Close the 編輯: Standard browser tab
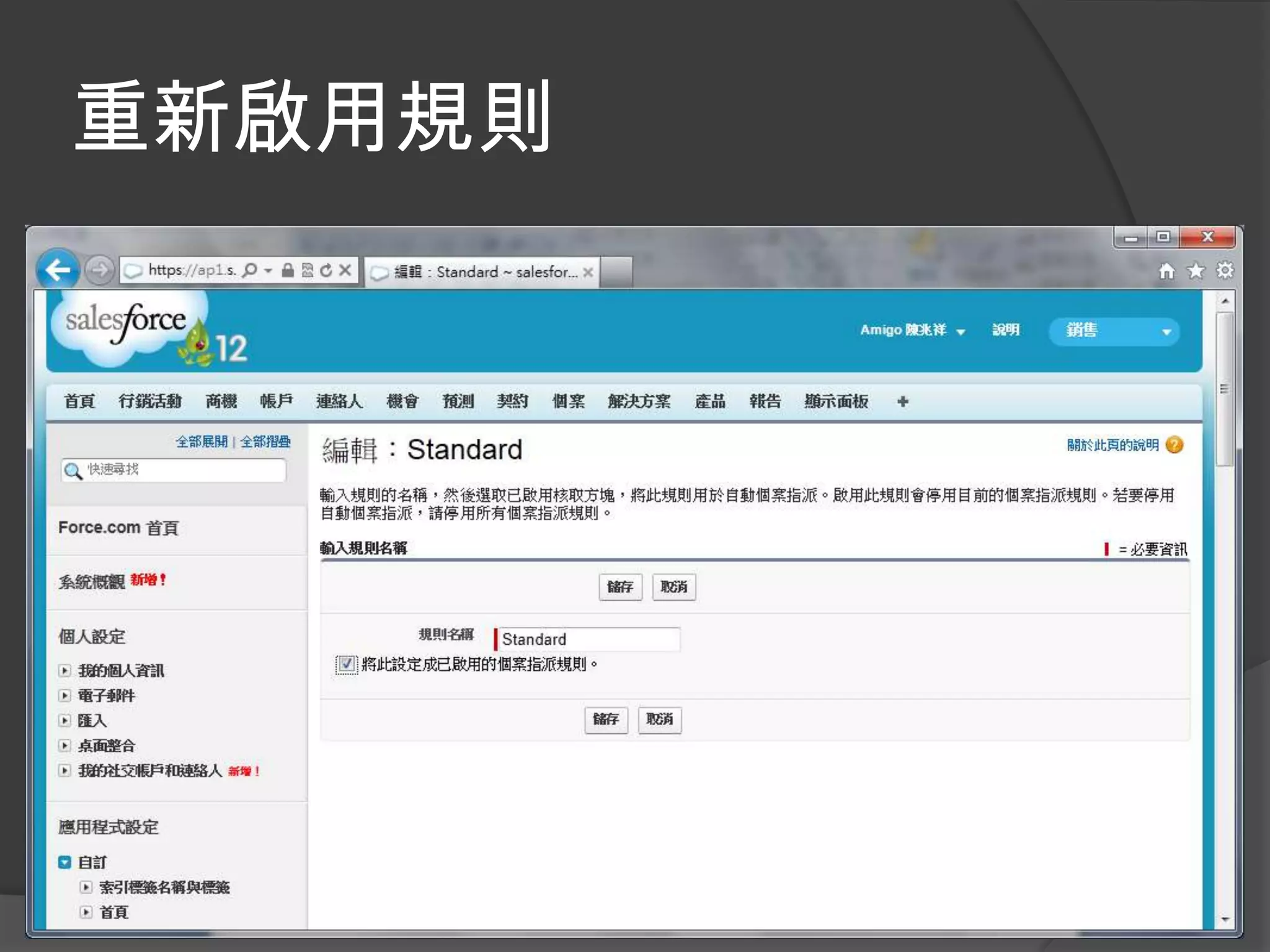 [x=588, y=272]
